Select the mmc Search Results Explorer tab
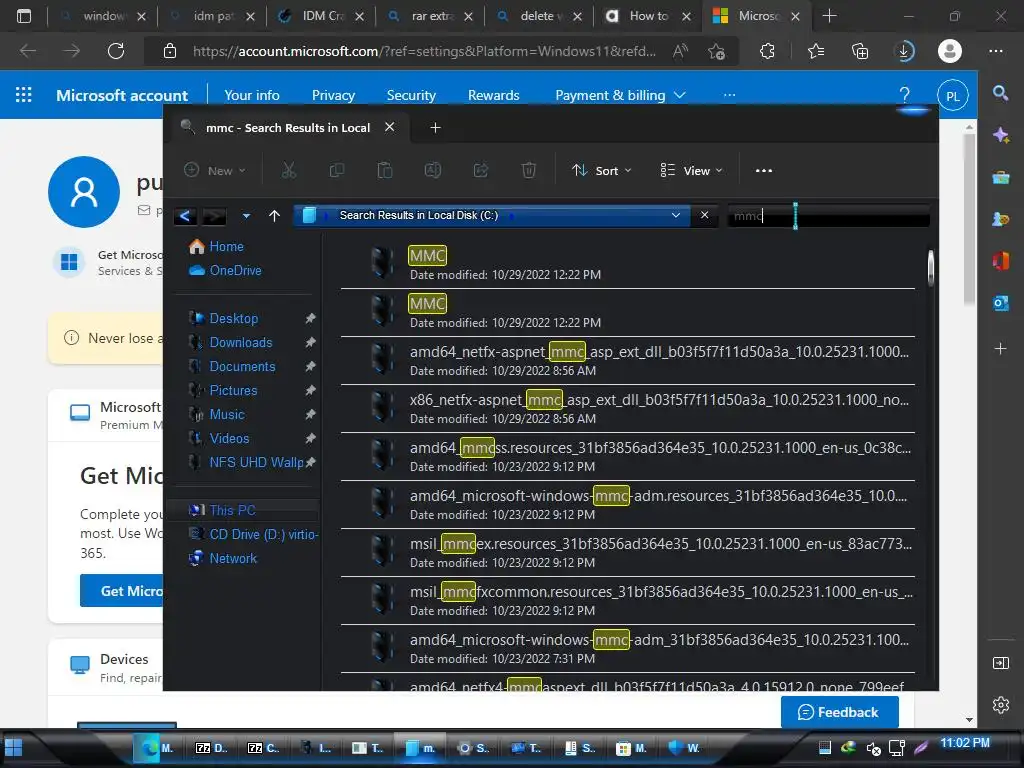 (x=288, y=127)
